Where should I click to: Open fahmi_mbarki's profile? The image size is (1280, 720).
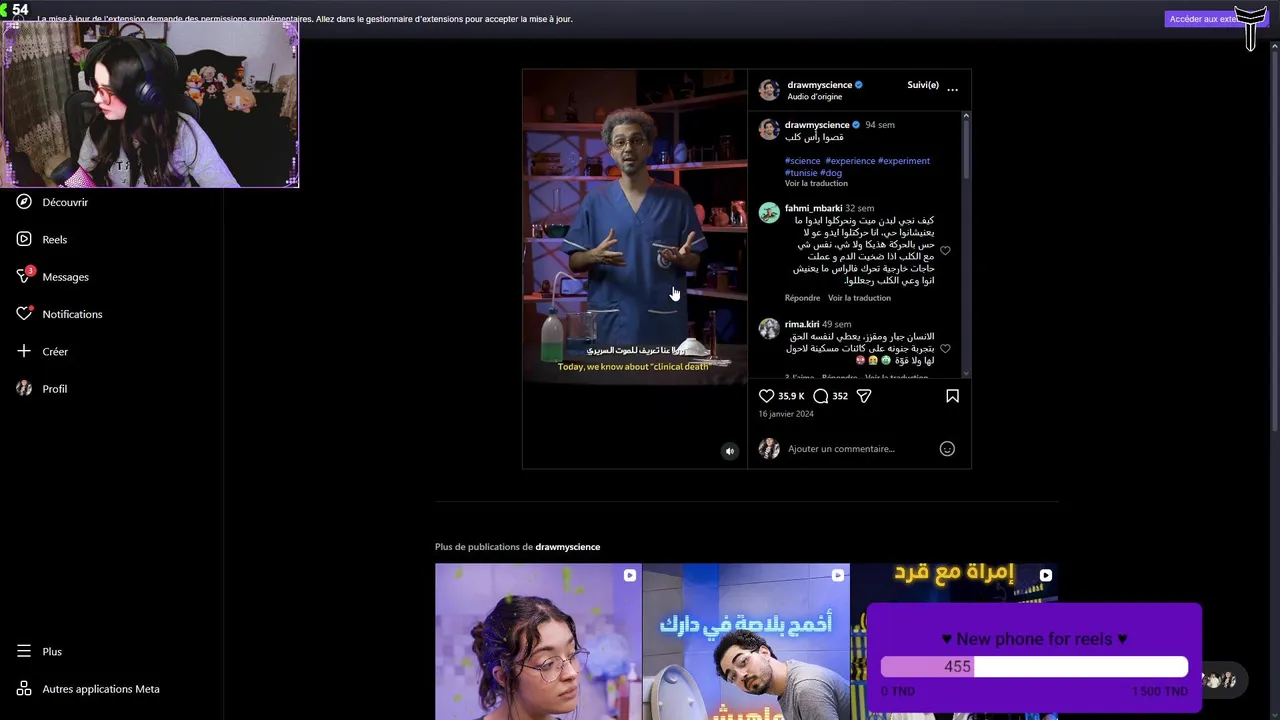pos(813,209)
